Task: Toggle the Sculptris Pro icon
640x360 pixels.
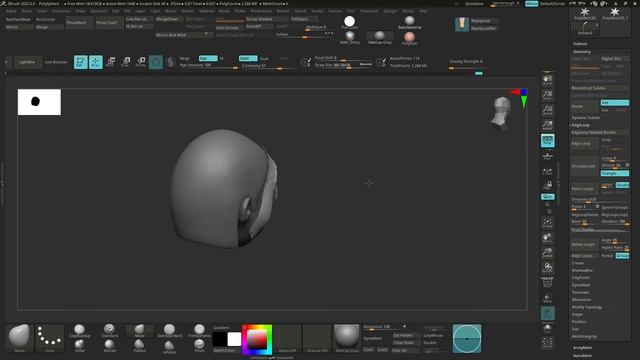Action: 171,62
